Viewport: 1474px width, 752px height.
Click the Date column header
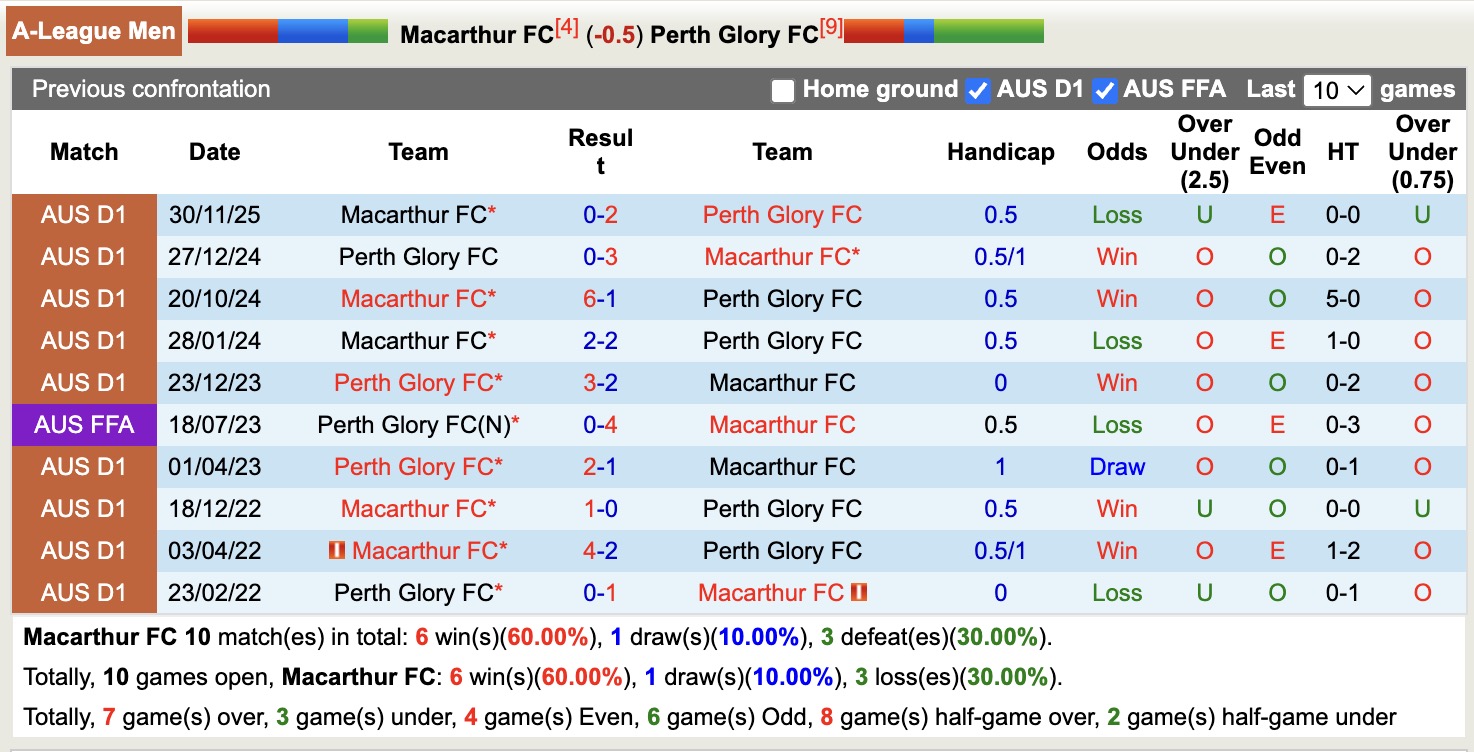(x=214, y=152)
